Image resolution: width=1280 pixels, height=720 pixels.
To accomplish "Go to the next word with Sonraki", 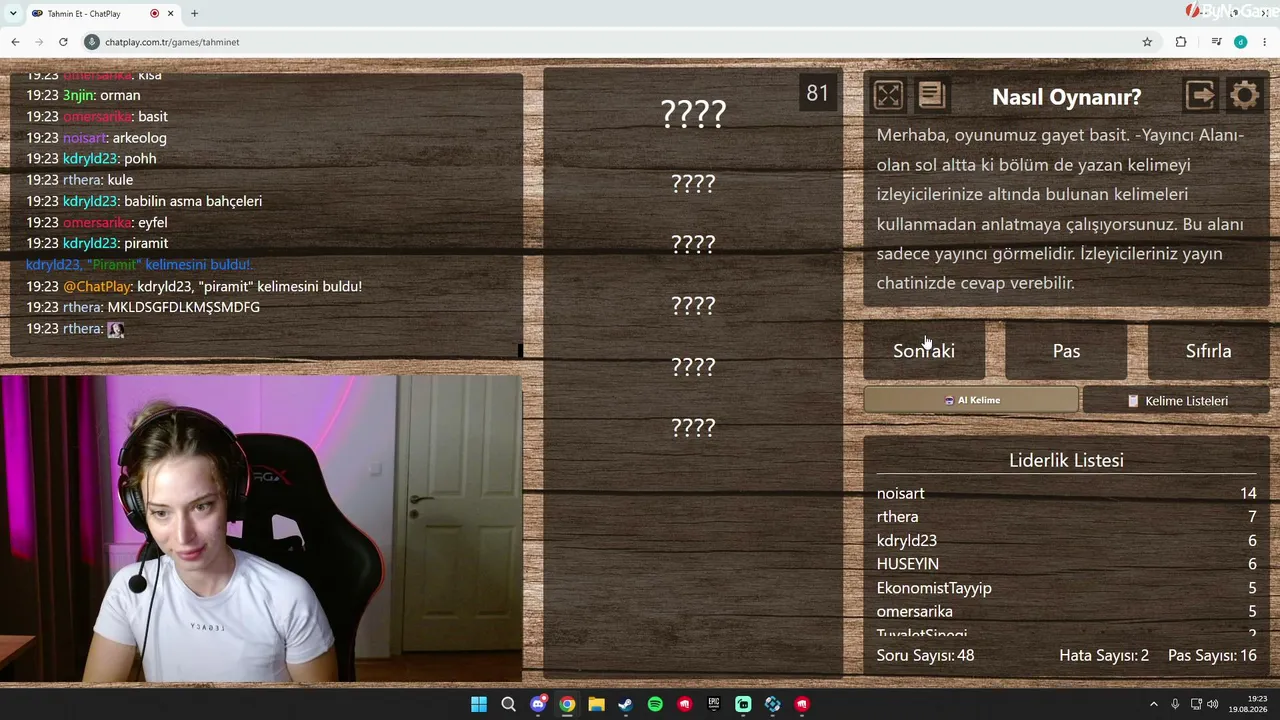I will click(924, 351).
